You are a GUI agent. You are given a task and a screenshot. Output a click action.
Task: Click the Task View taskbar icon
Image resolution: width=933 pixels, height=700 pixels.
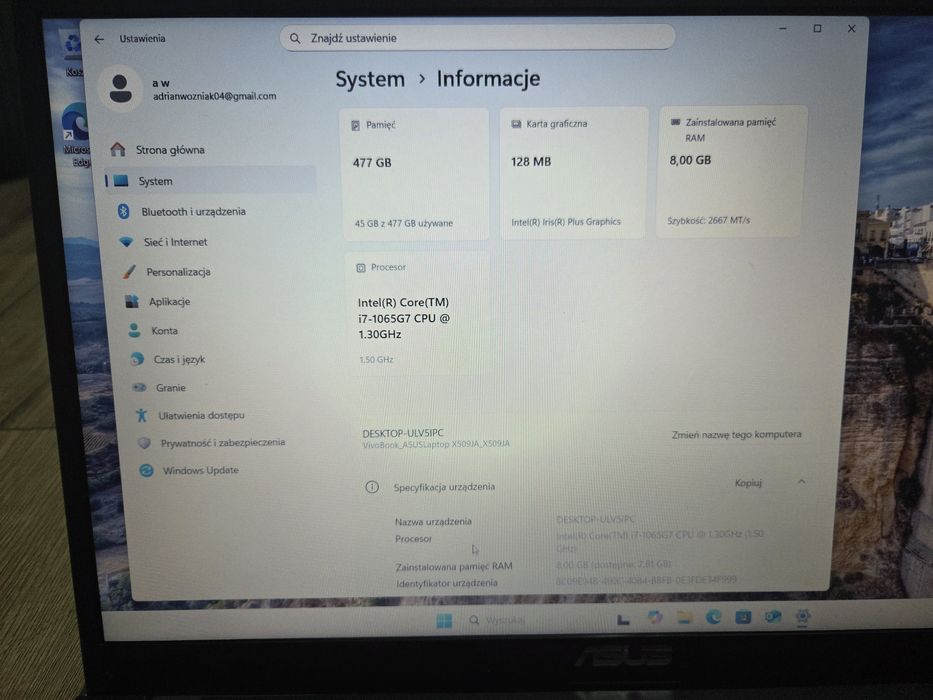coord(623,620)
